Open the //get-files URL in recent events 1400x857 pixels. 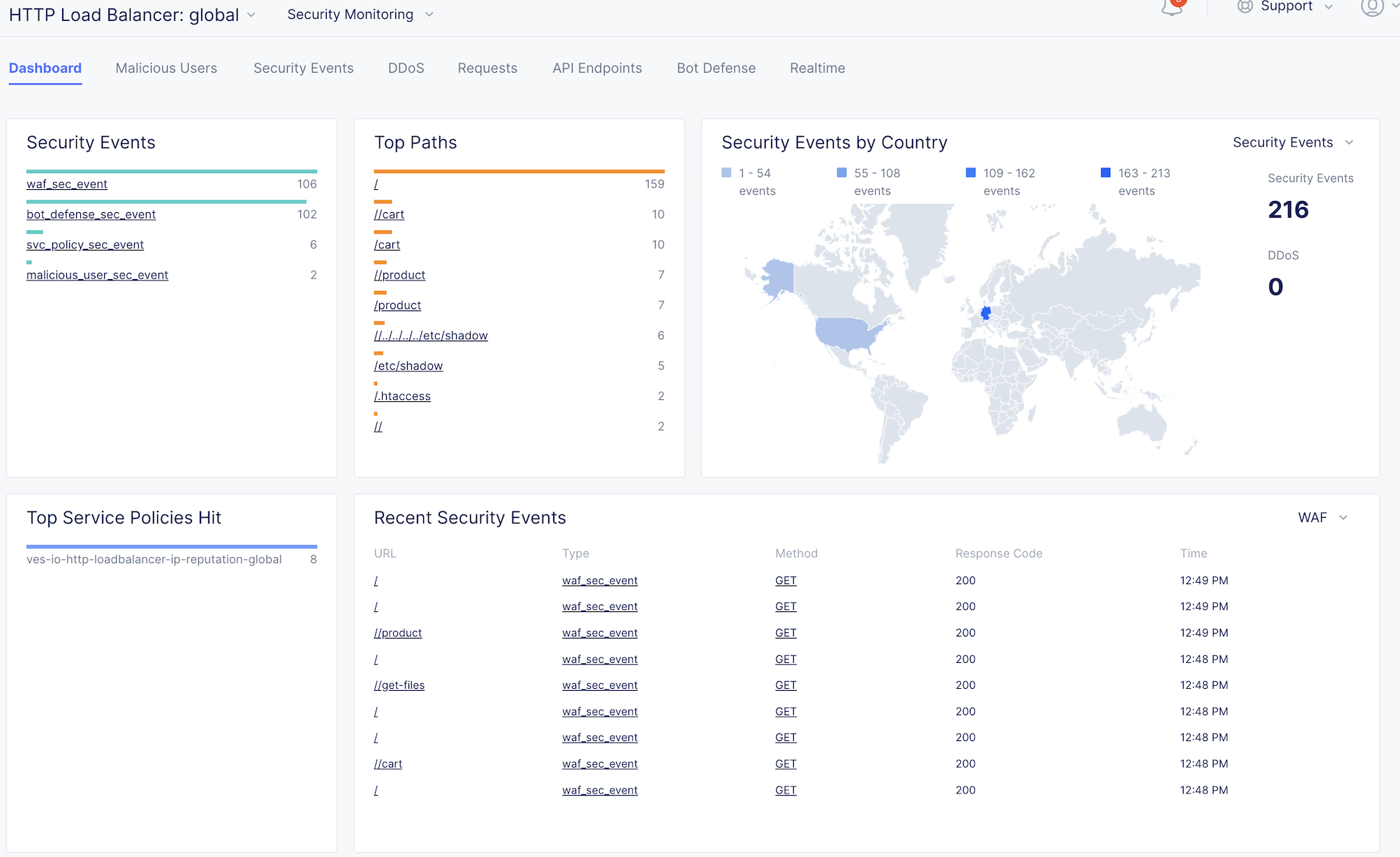399,685
